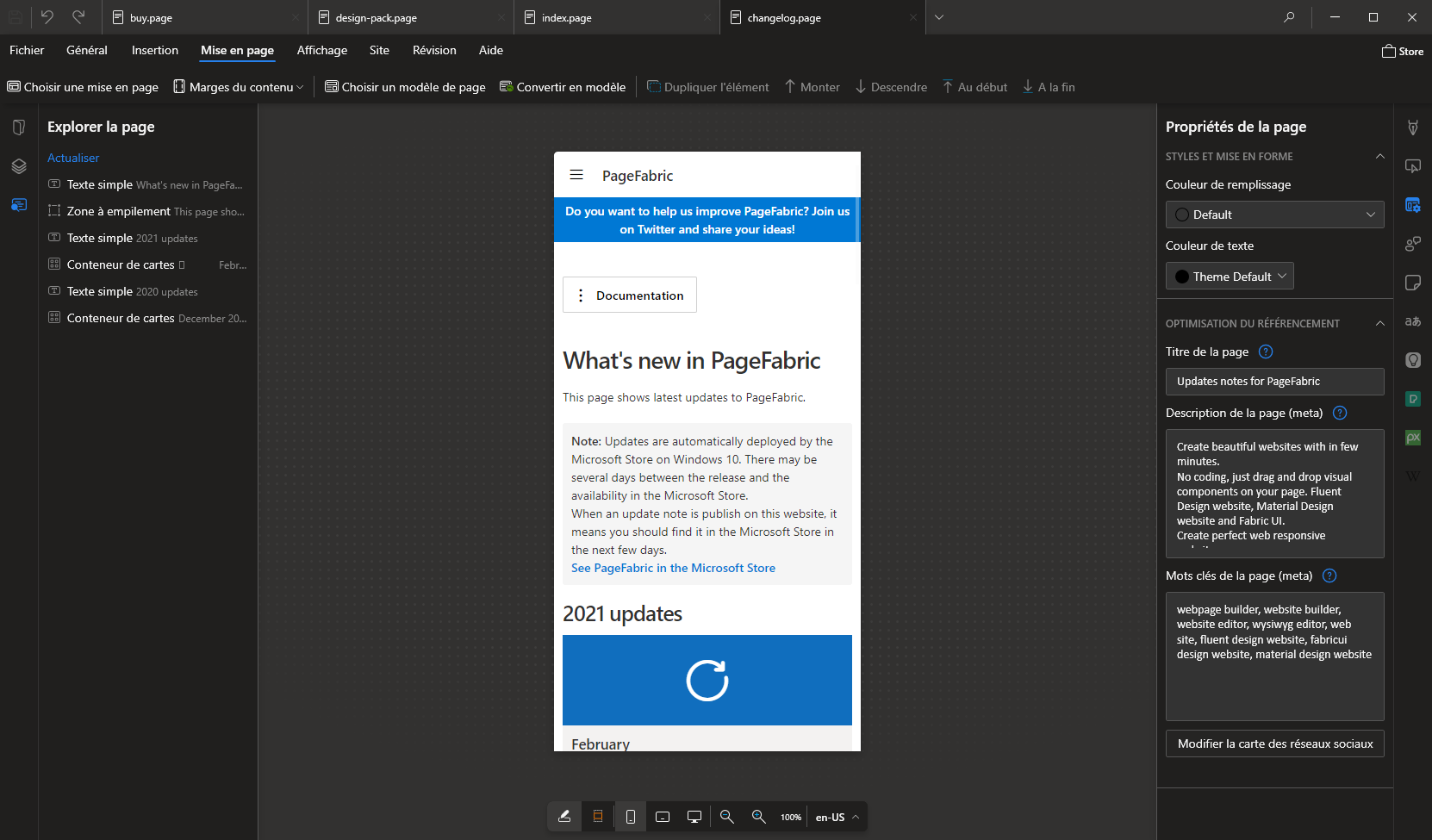Switch to tablet preview
Image resolution: width=1432 pixels, height=840 pixels.
click(x=663, y=817)
